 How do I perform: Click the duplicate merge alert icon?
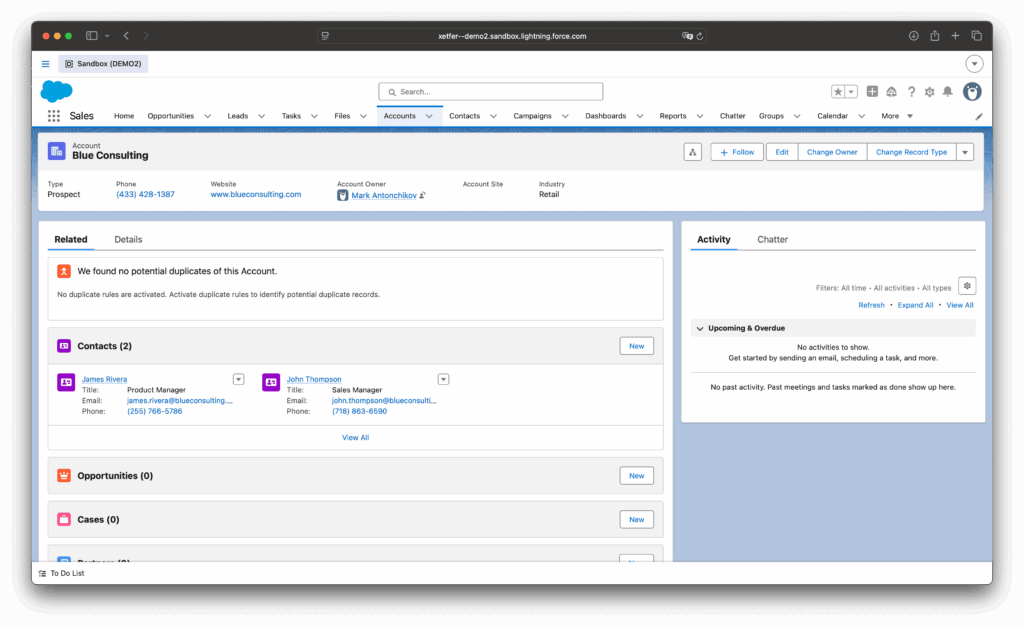[x=63, y=271]
